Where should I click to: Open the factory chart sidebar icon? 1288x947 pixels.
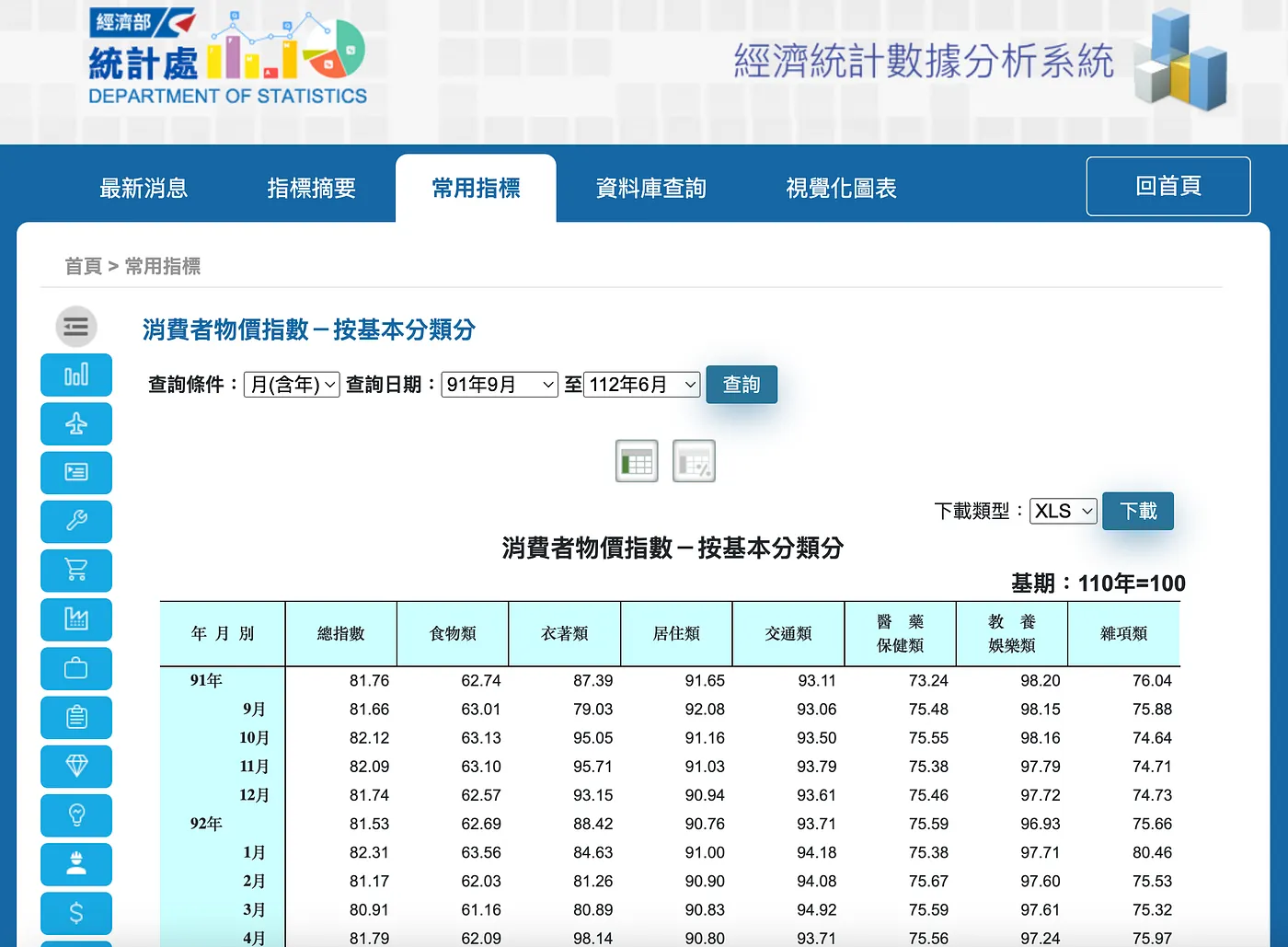[x=76, y=619]
